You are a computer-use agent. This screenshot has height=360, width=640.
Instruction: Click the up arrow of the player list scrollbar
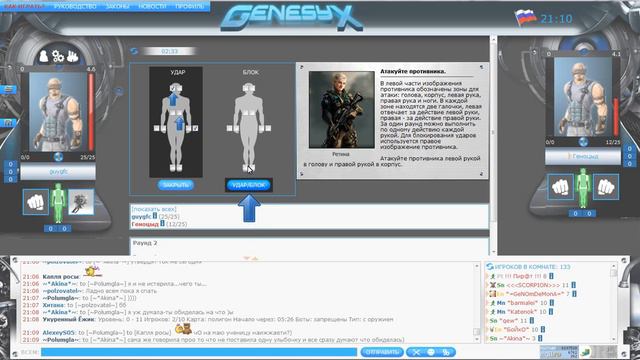coord(613,267)
